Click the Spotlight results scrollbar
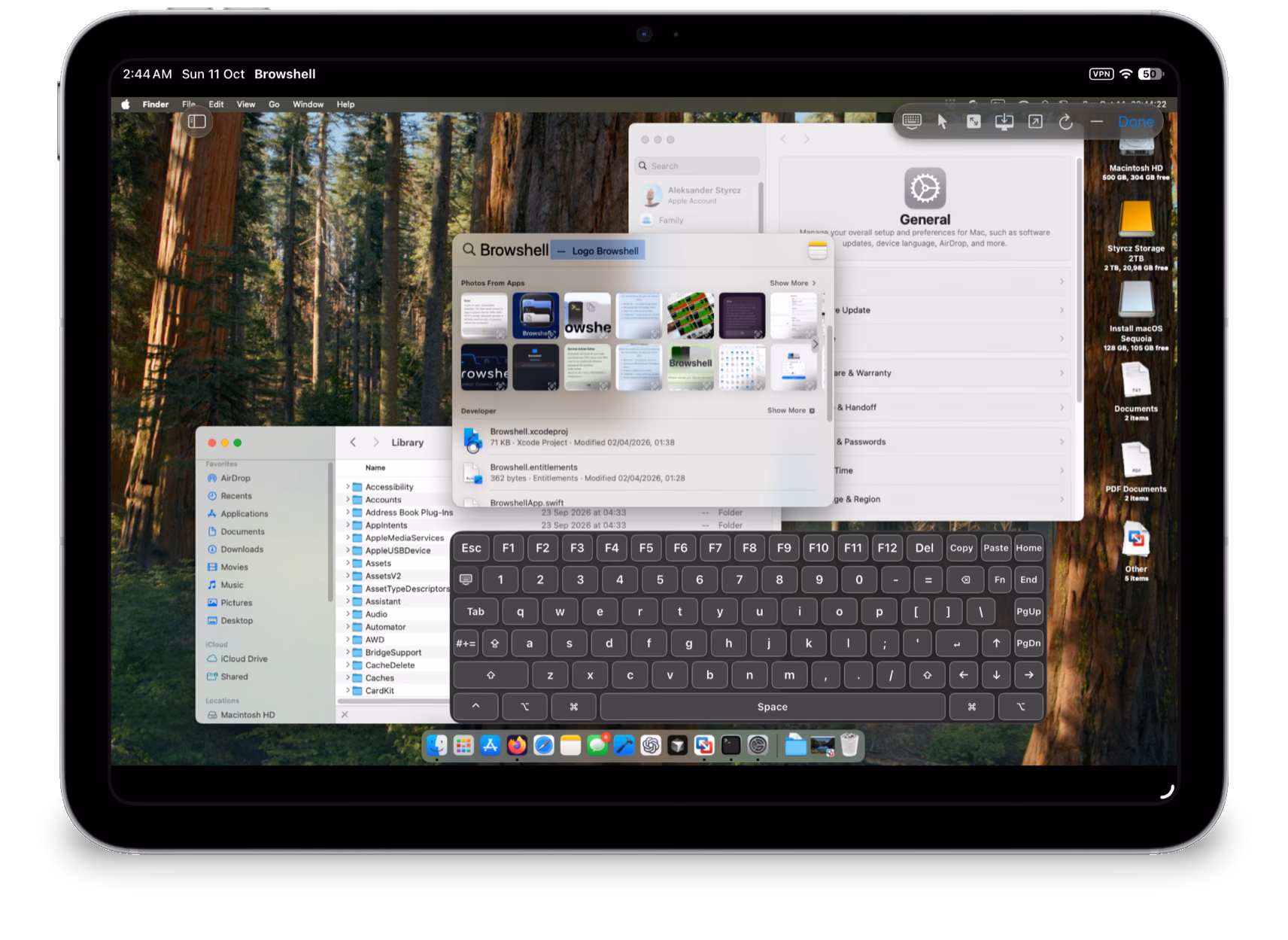Screen dimensions: 1288x940 [830, 373]
